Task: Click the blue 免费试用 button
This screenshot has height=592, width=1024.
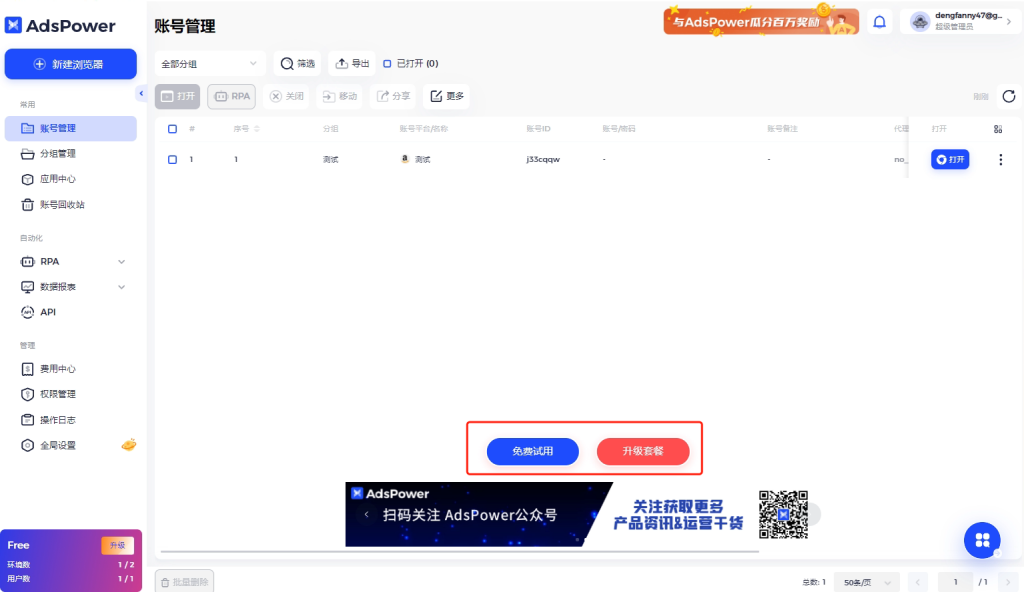Action: click(533, 452)
